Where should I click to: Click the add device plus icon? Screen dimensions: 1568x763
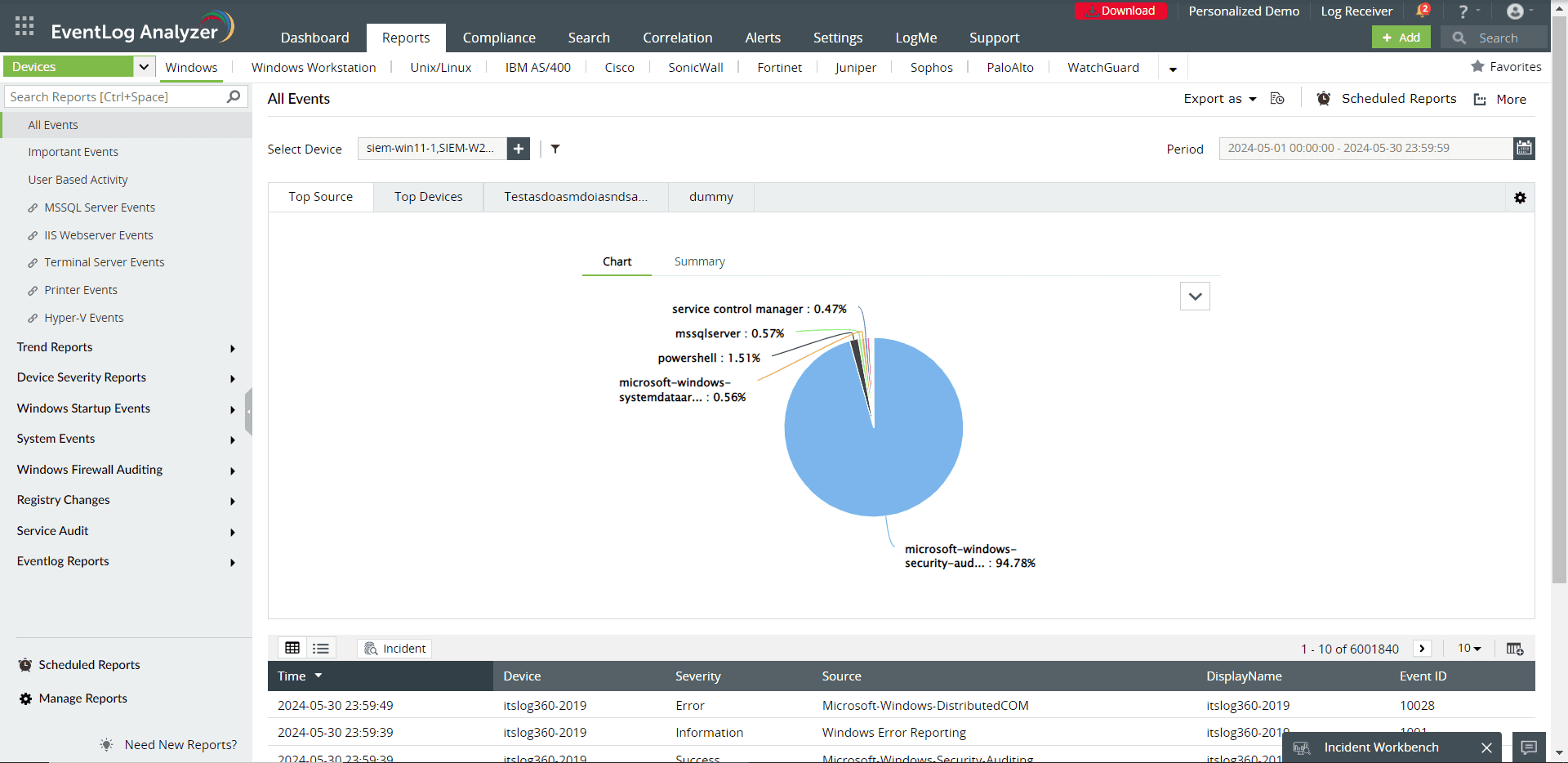pyautogui.click(x=519, y=149)
